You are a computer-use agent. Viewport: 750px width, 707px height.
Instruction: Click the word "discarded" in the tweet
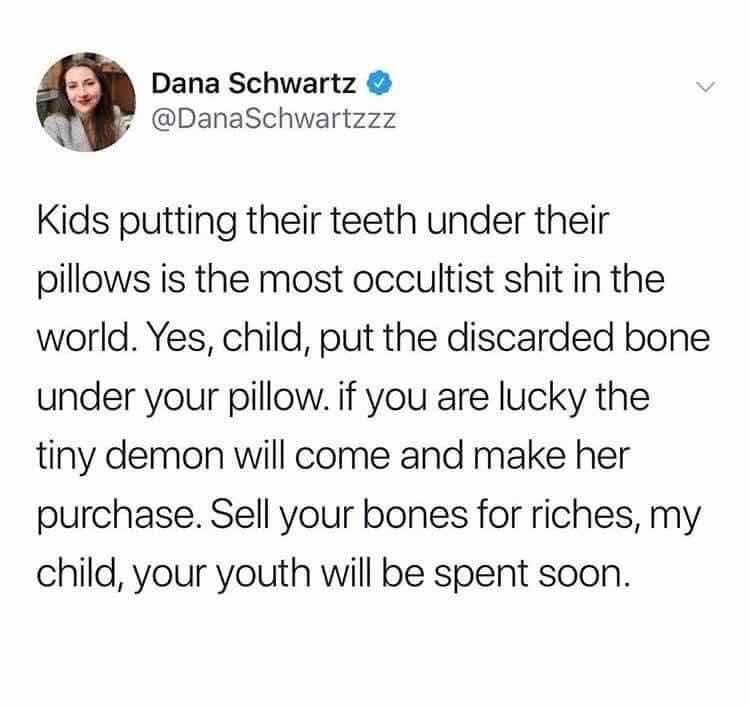click(530, 338)
